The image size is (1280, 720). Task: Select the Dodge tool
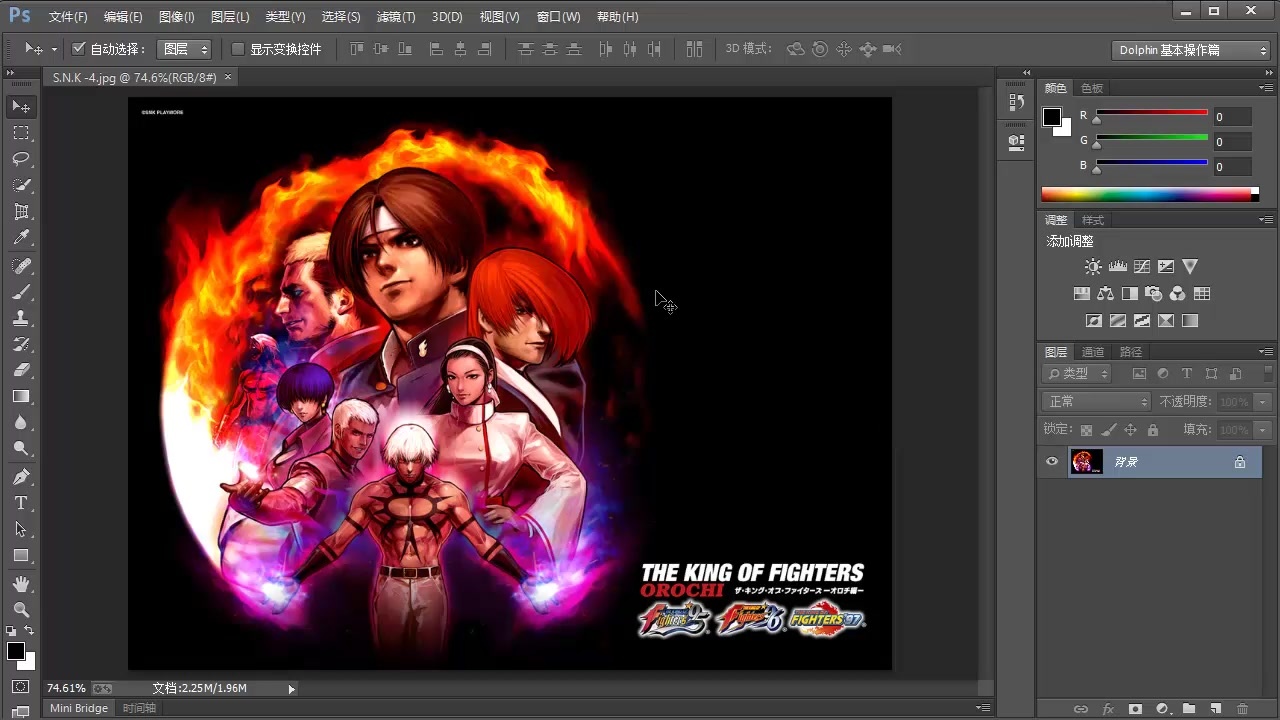tap(21, 449)
